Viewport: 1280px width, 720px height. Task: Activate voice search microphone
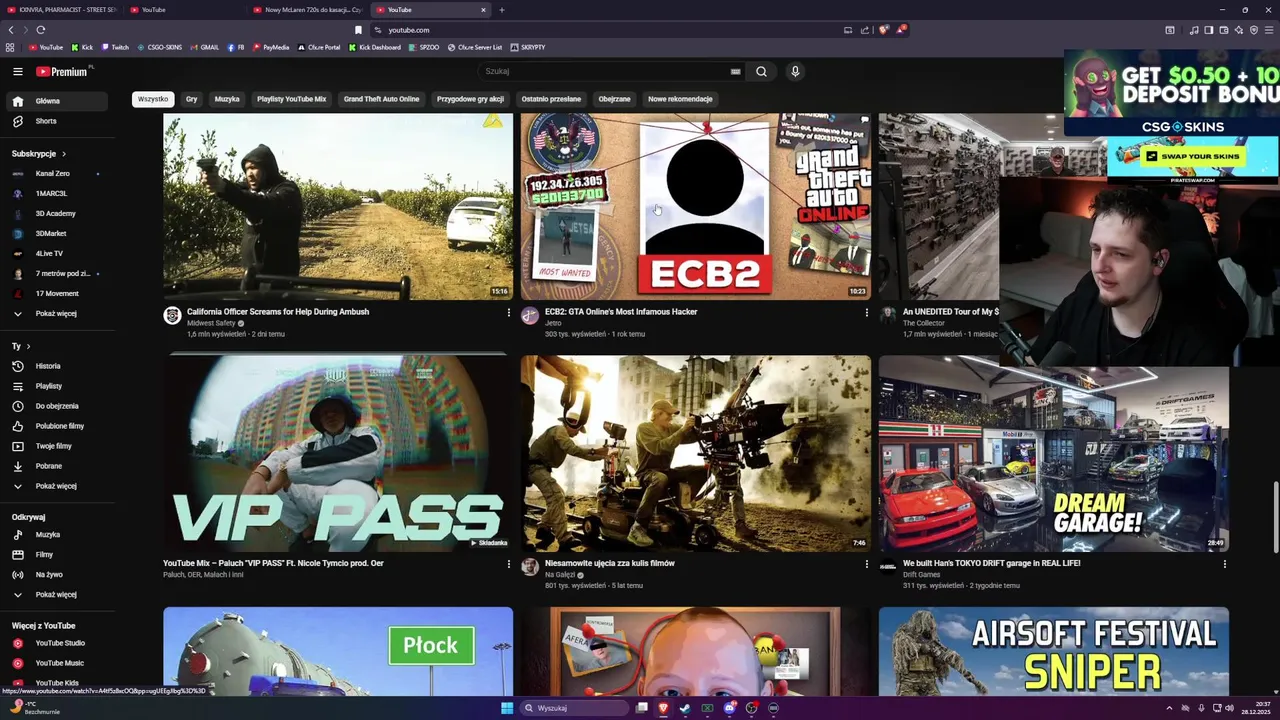pyautogui.click(x=795, y=71)
